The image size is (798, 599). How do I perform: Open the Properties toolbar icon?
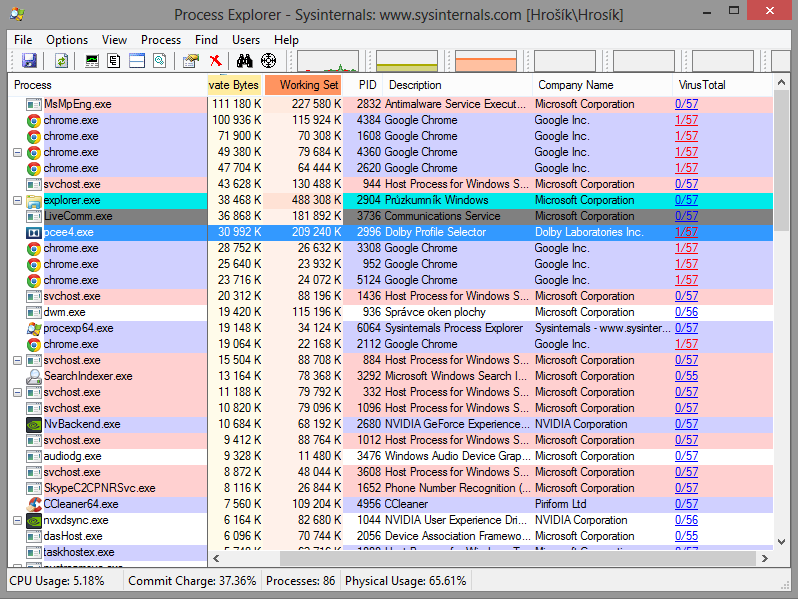(x=191, y=61)
